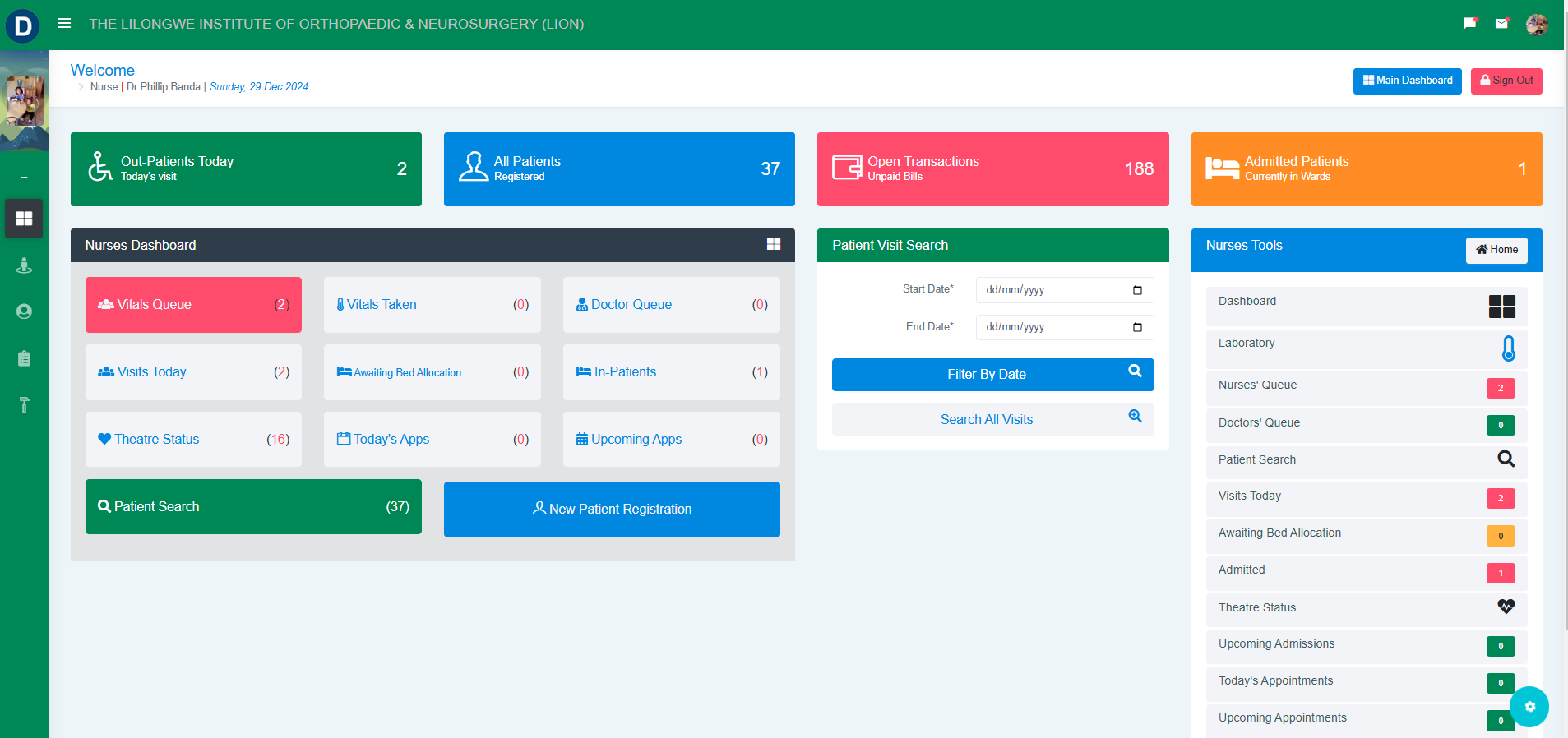The width and height of the screenshot is (1568, 738).
Task: Click the Patient Search magnifier icon in Nurses Tools
Action: coord(1506,459)
